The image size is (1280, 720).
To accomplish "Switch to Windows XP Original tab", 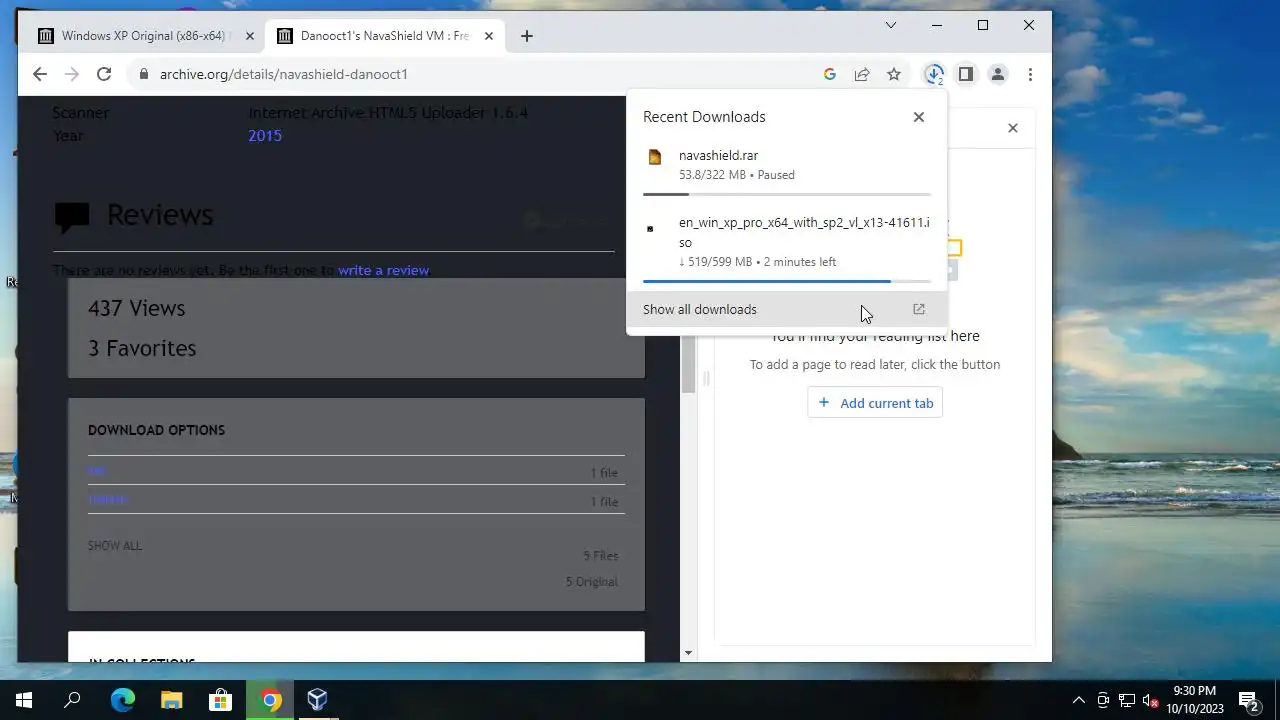I will click(146, 36).
